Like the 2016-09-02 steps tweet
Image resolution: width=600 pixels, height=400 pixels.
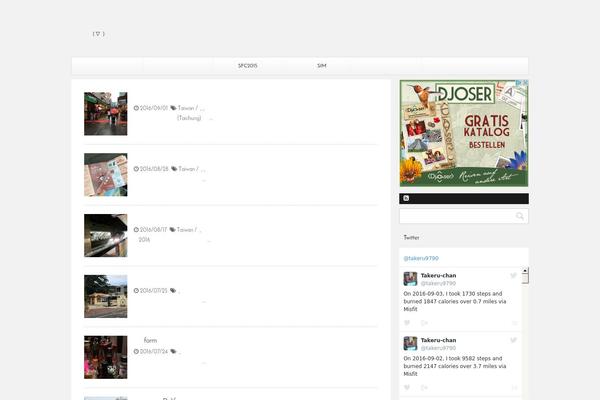pyautogui.click(x=407, y=388)
